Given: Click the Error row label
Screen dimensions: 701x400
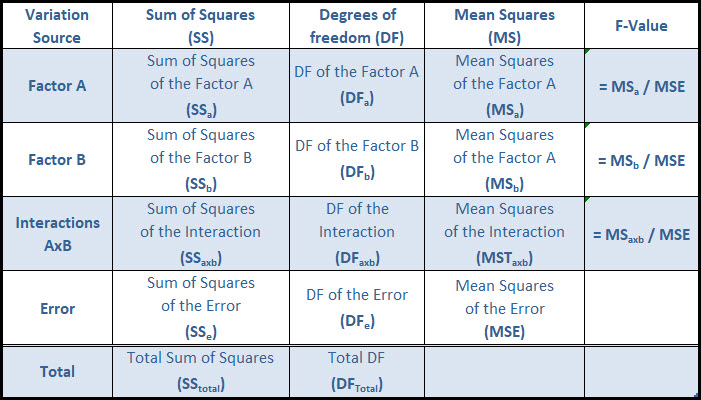Looking at the screenshot, I should pyautogui.click(x=57, y=307).
